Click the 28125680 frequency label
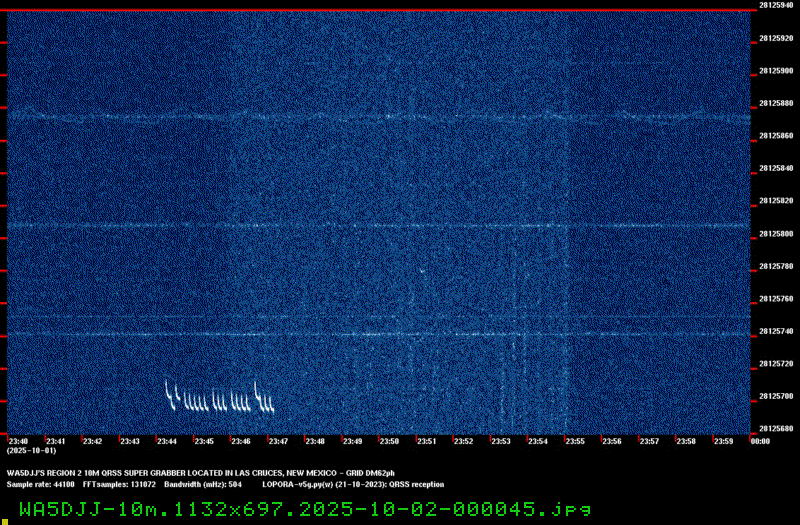Image resolution: width=800 pixels, height=525 pixels. point(776,429)
